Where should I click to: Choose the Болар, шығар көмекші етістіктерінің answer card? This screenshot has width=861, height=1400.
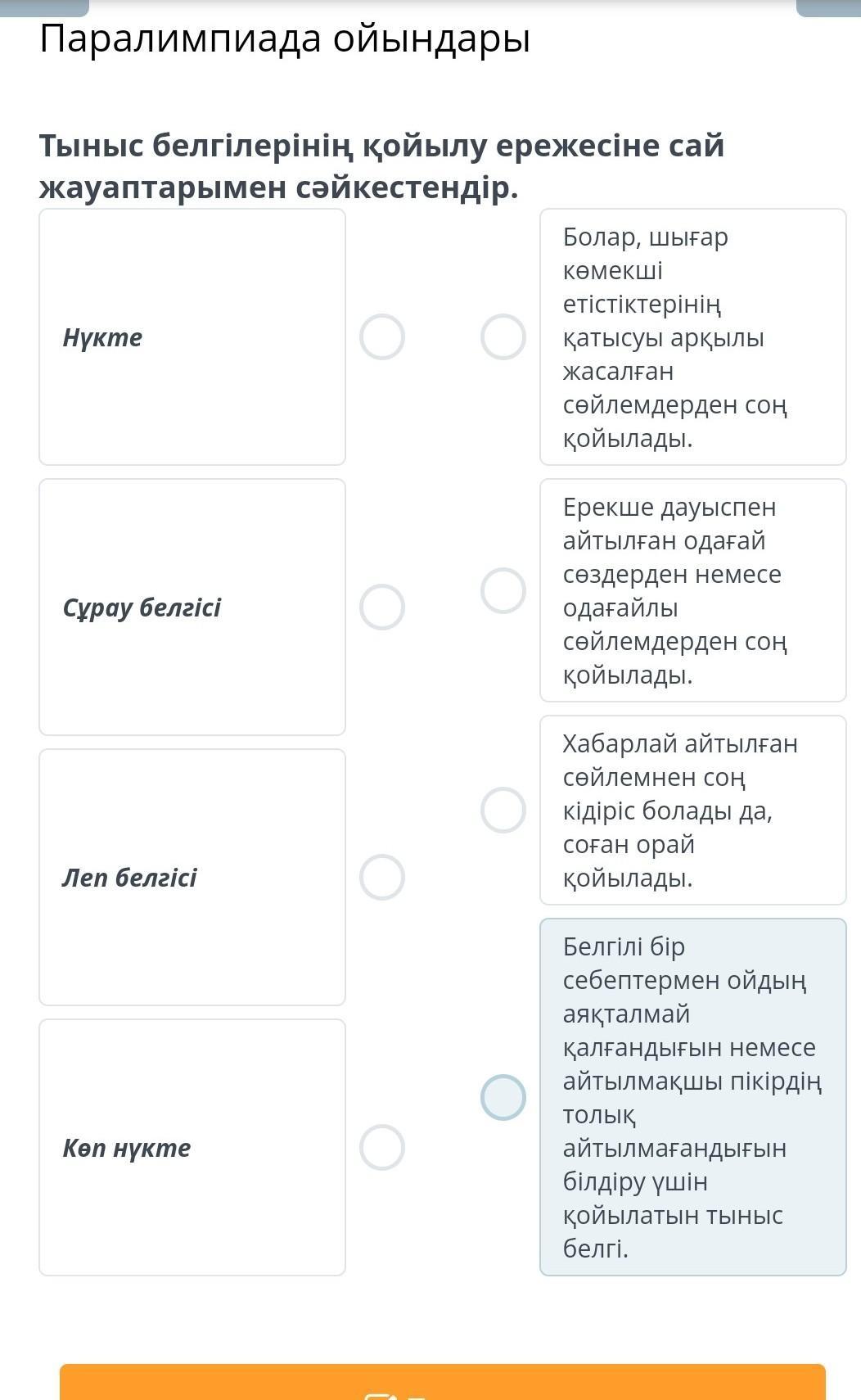[692, 336]
